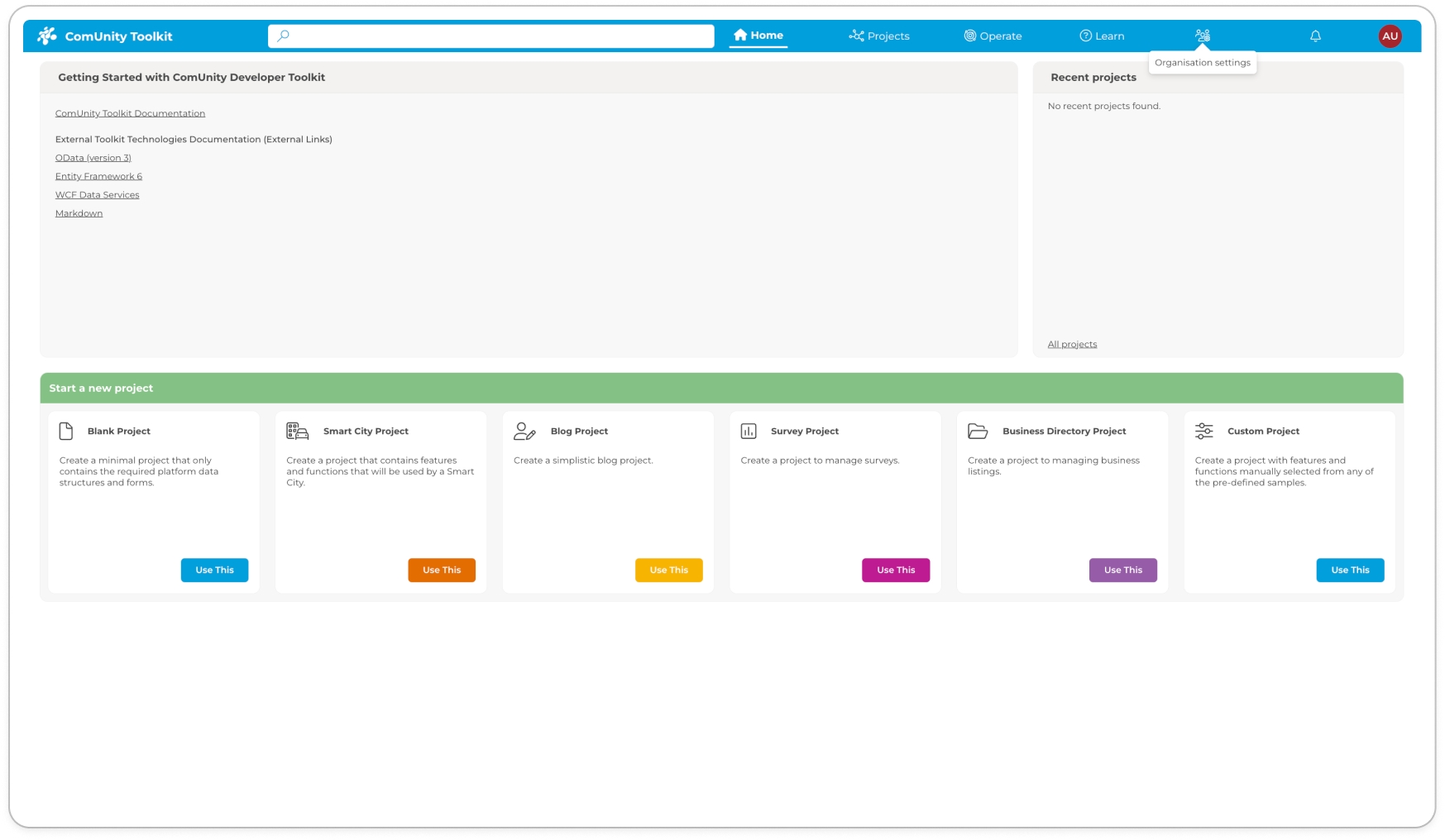Open the Organisation settings icon
The image size is (1445, 840).
(1202, 36)
